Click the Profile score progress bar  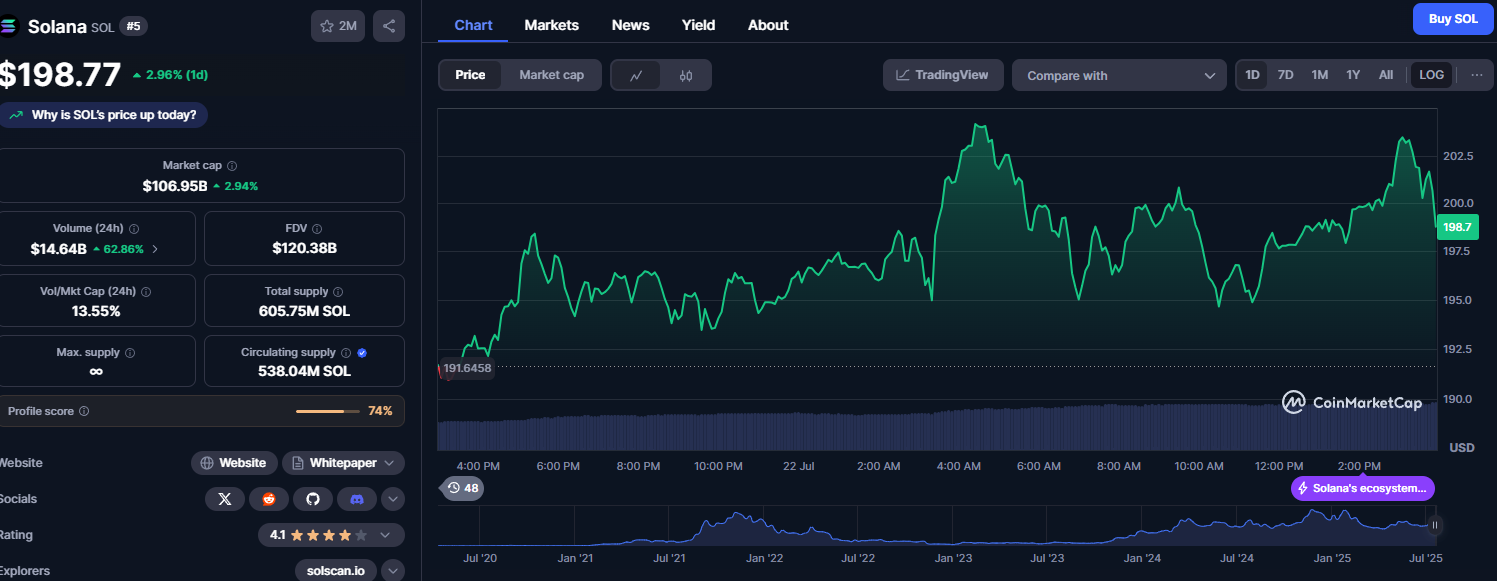pos(328,411)
